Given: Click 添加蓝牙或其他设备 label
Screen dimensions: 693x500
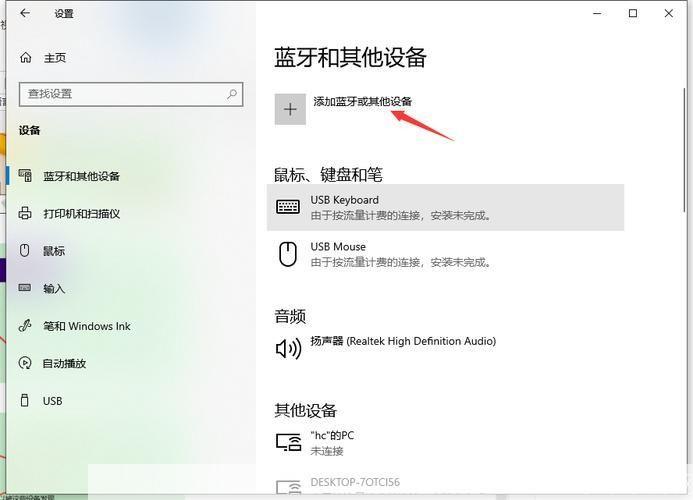Looking at the screenshot, I should point(362,101).
